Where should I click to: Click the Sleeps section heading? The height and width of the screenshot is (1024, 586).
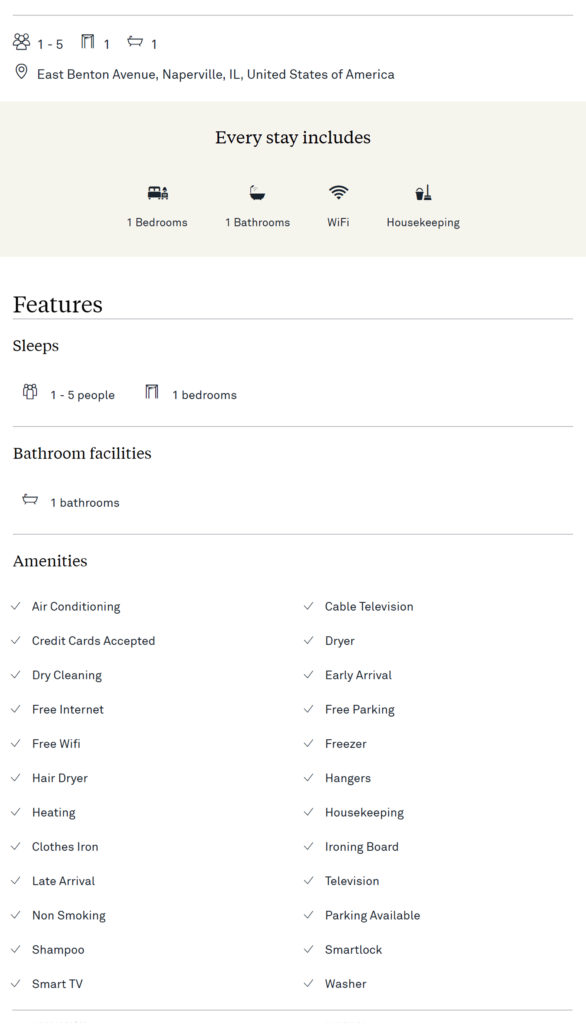point(36,345)
